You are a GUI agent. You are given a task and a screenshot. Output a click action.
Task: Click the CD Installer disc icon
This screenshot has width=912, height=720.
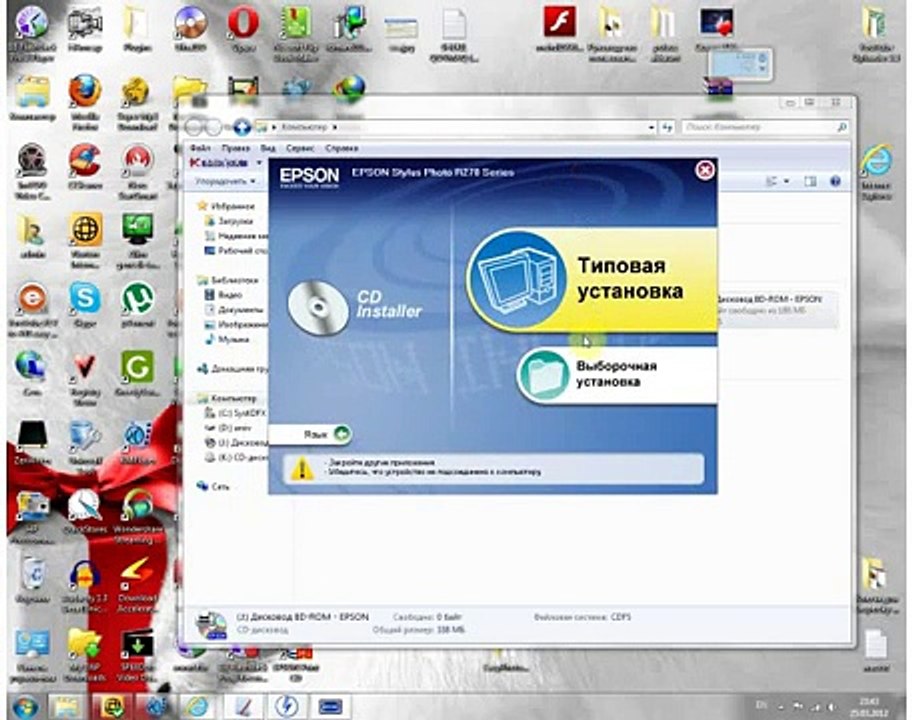[317, 308]
